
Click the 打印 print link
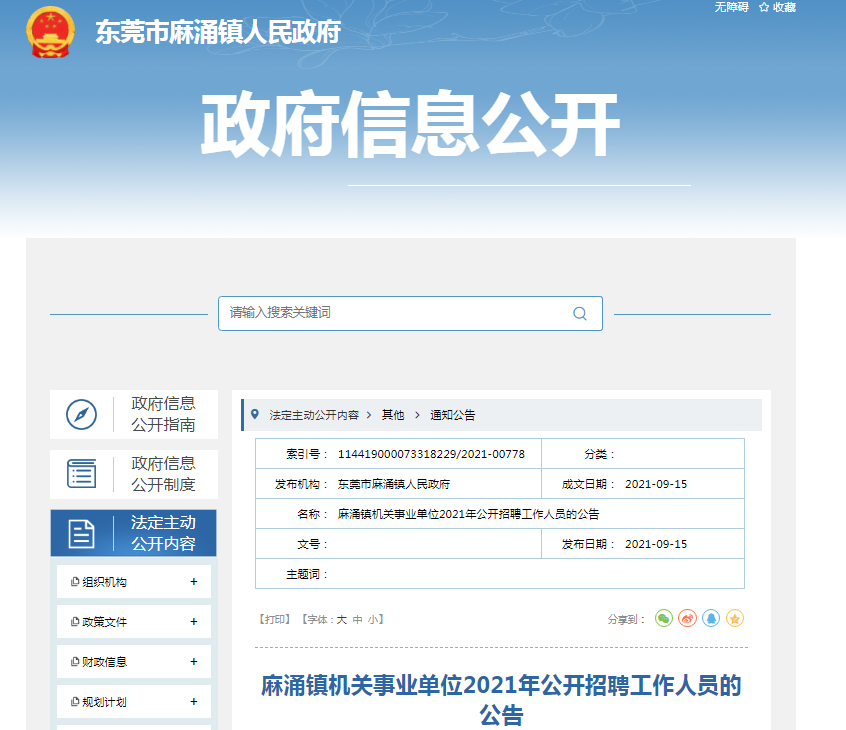(275, 620)
